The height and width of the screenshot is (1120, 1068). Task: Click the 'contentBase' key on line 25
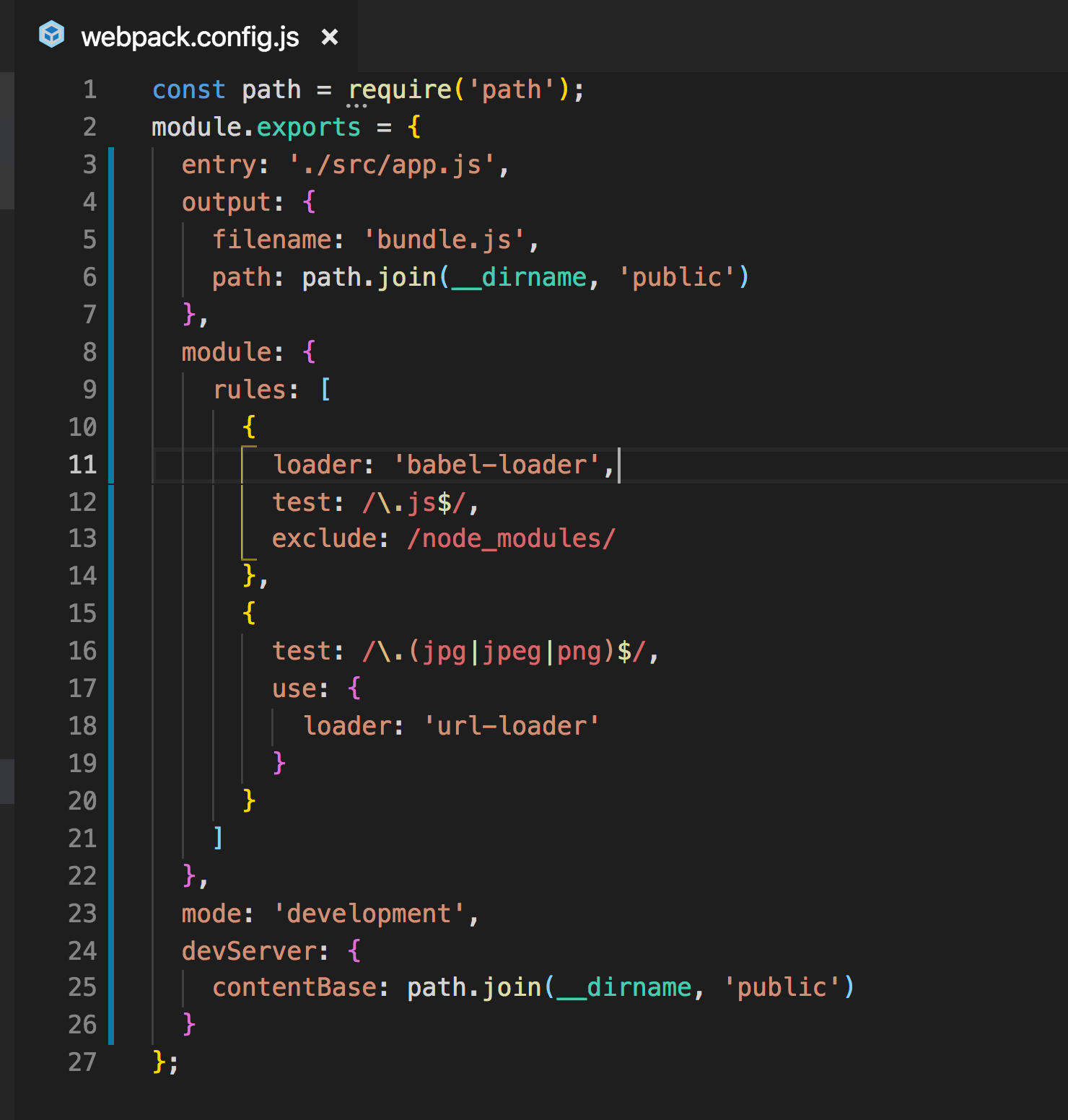point(294,987)
